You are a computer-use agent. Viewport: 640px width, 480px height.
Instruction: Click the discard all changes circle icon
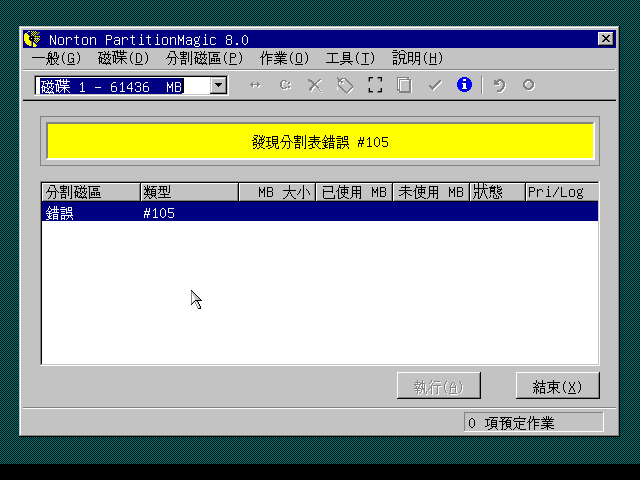click(x=529, y=85)
